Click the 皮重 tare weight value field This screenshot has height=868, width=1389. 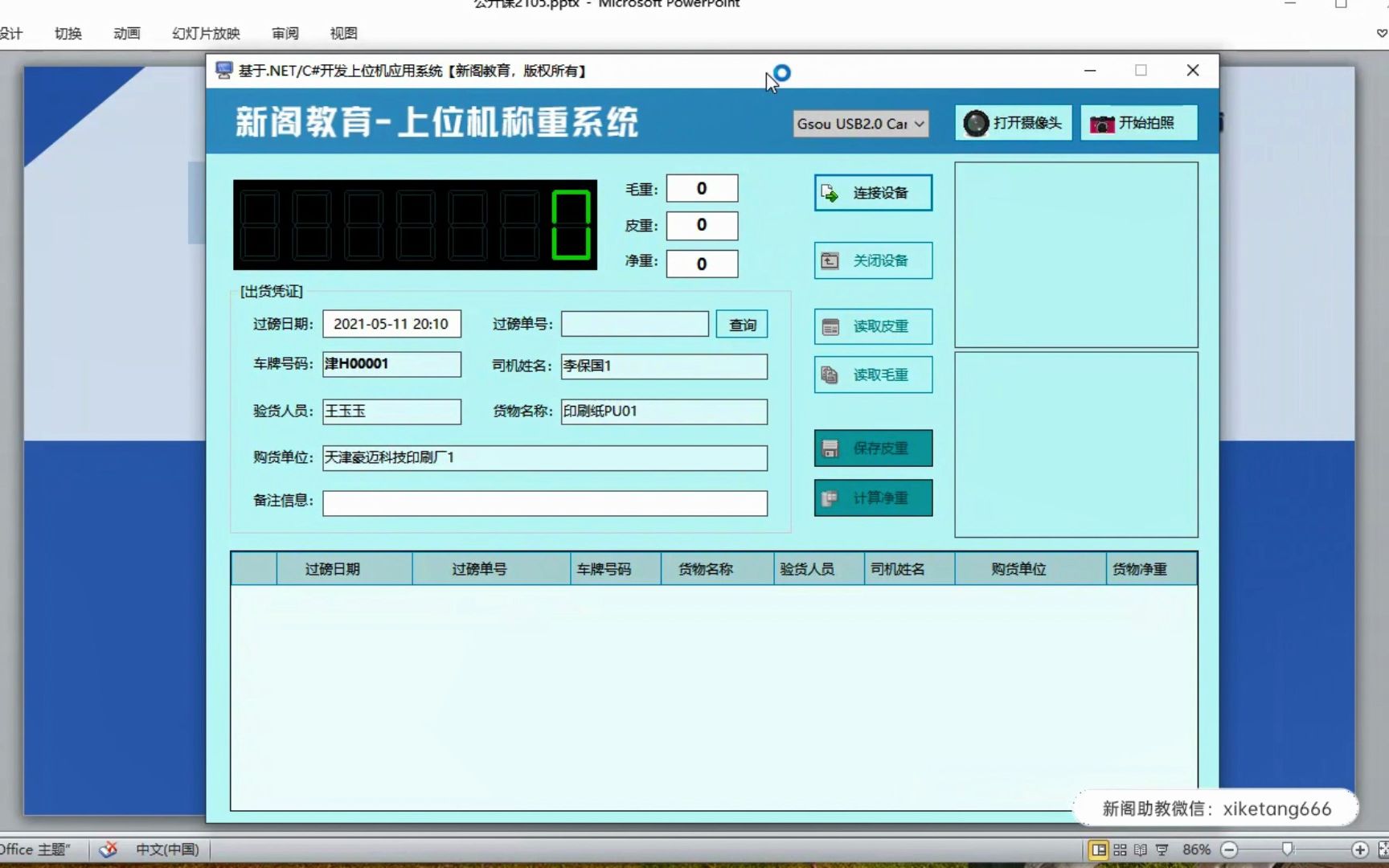coord(702,226)
